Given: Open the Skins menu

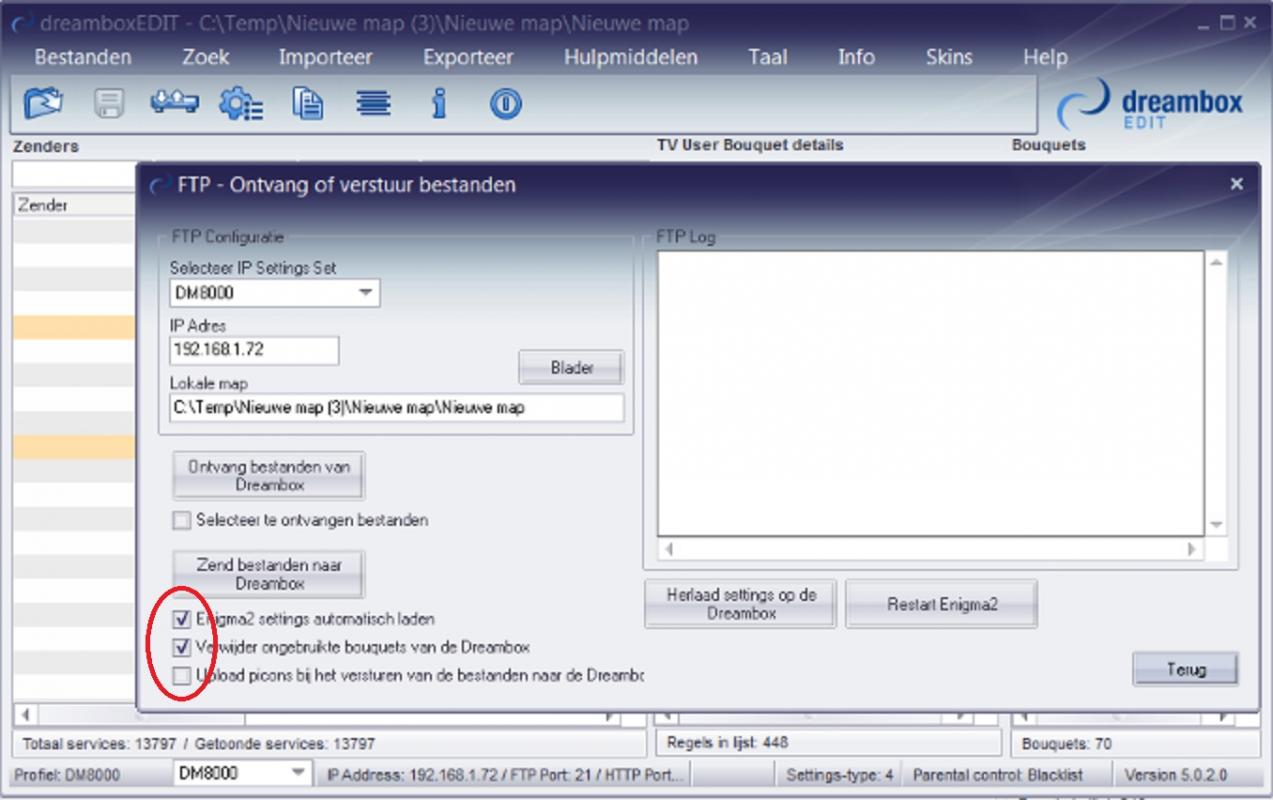Looking at the screenshot, I should point(949,57).
